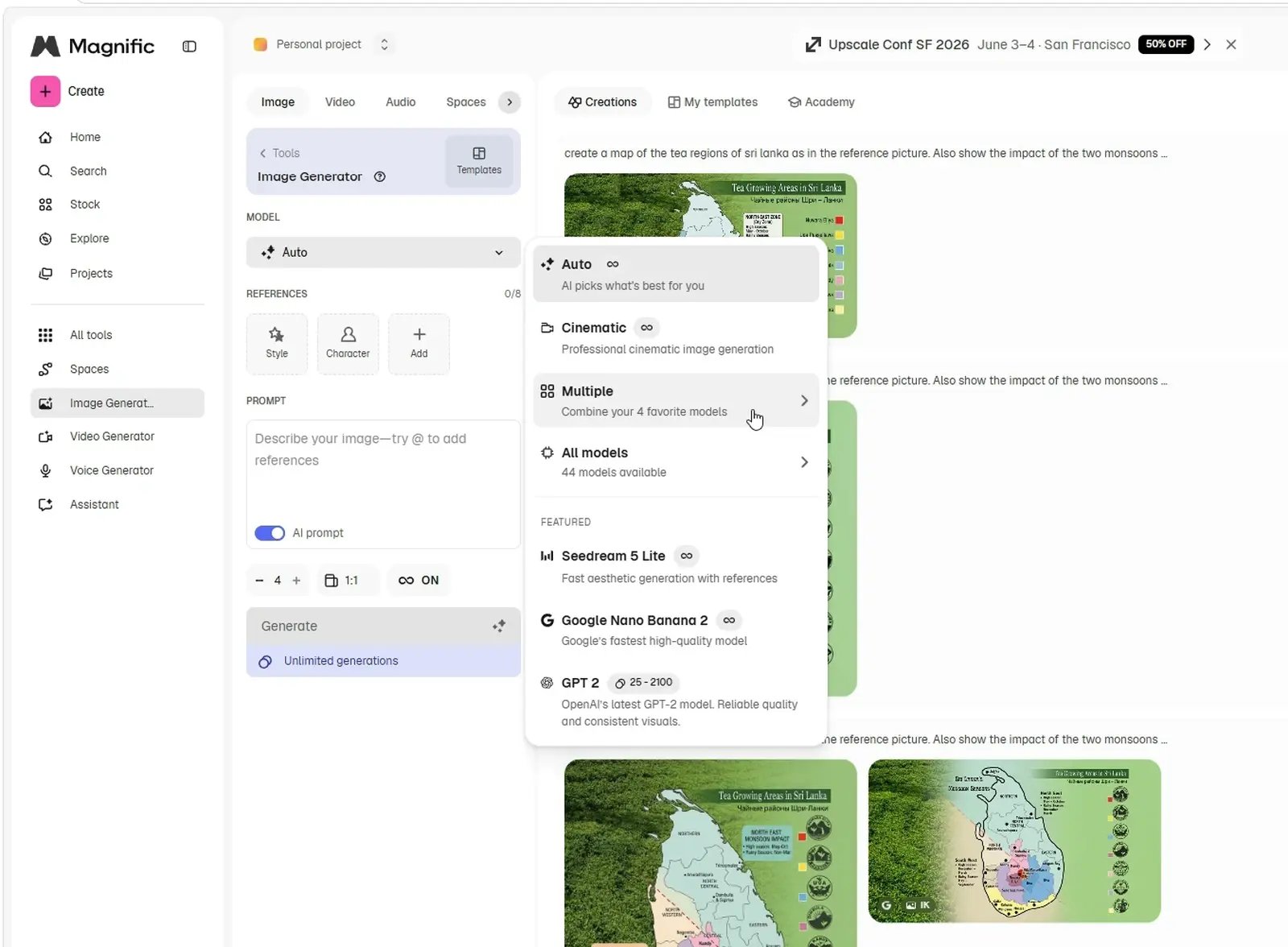Open the Upscale Conf SF 2026 banner
This screenshot has width=1288, height=947.
point(968,44)
